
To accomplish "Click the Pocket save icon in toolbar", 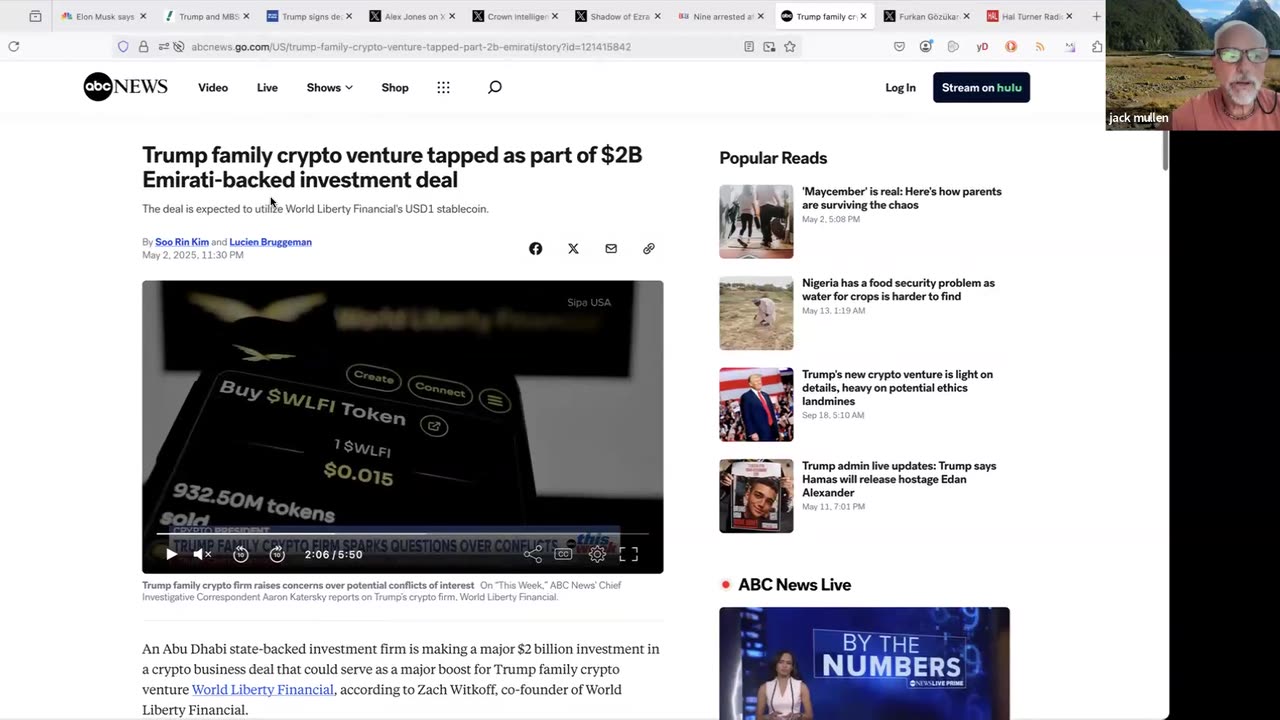I will pos(899,46).
